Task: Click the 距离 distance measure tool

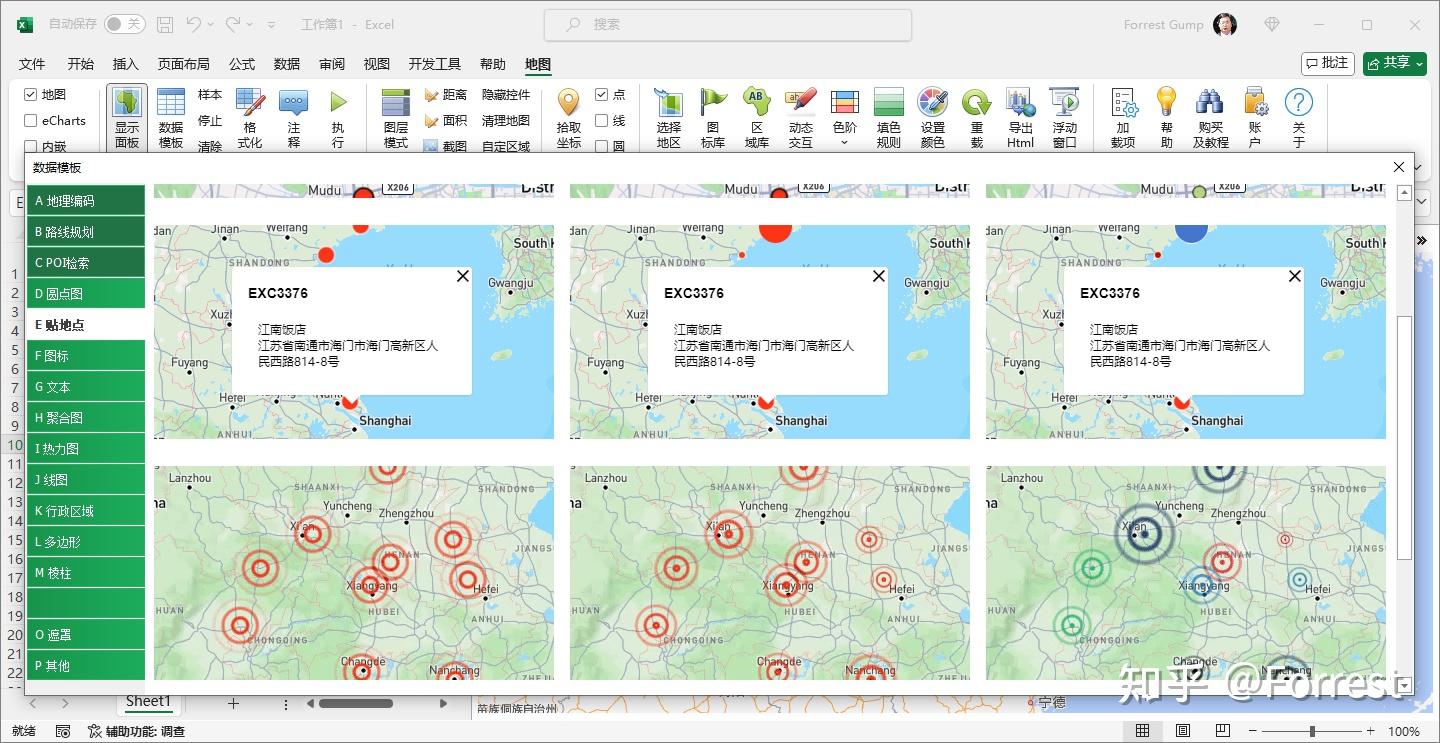Action: coord(445,95)
